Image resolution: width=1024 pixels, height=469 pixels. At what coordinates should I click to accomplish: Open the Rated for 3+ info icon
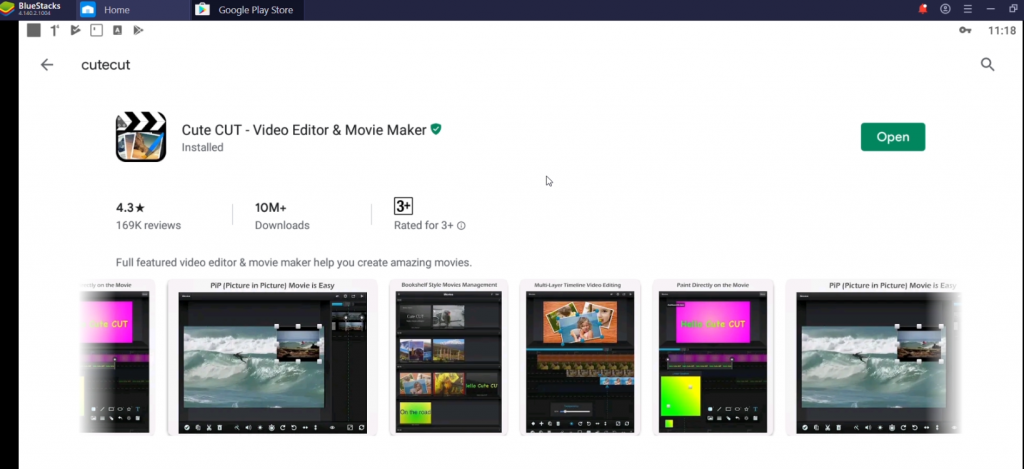click(x=461, y=225)
